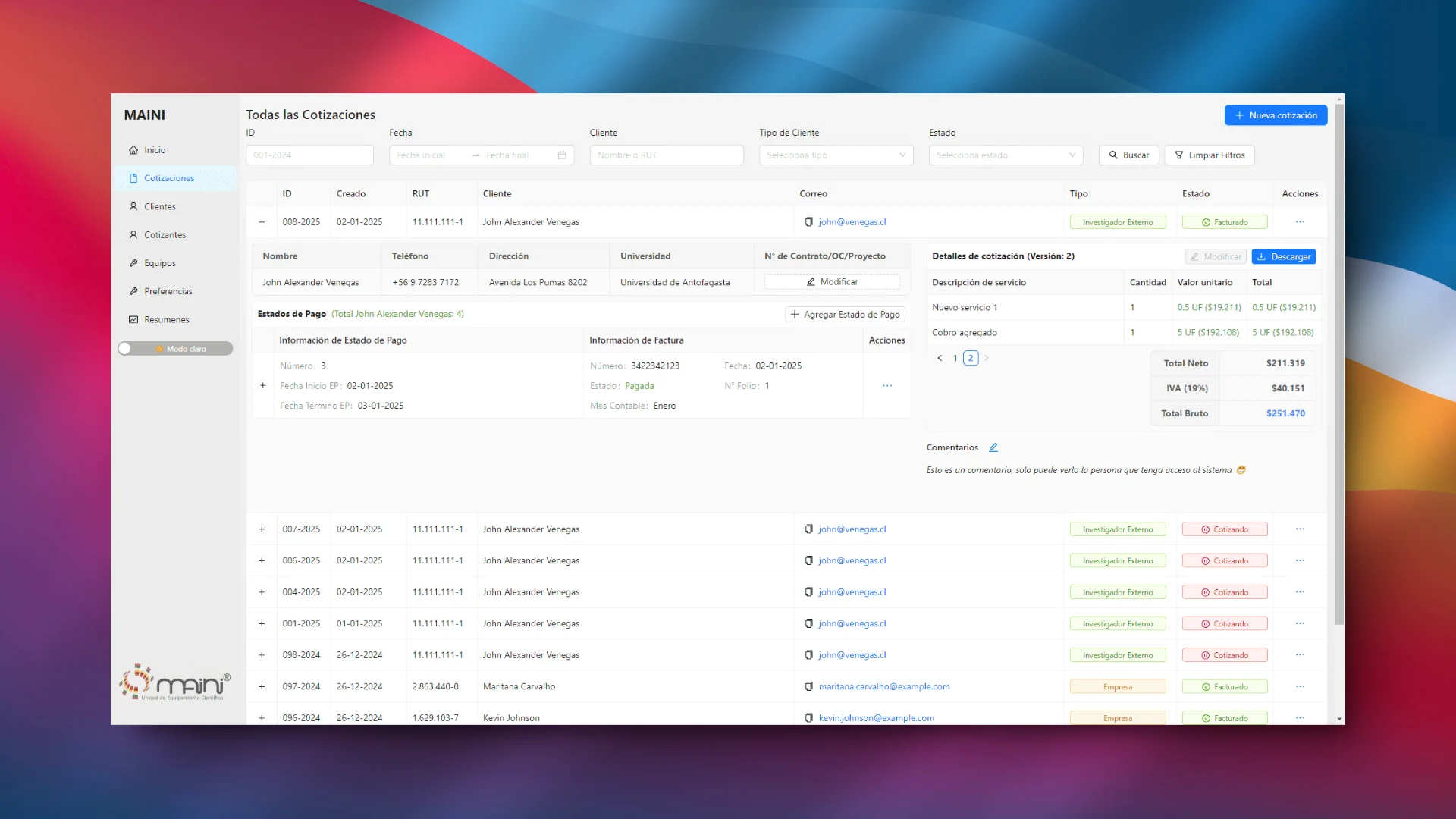The height and width of the screenshot is (819, 1456).
Task: Click the Cliente Nombre o RUT field
Action: (x=667, y=155)
